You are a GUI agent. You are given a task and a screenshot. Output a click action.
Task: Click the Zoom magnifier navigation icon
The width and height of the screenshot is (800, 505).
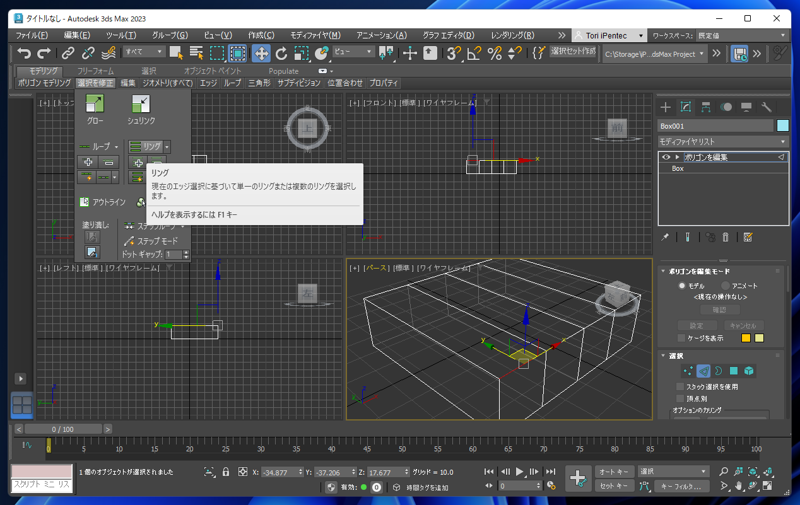723,471
